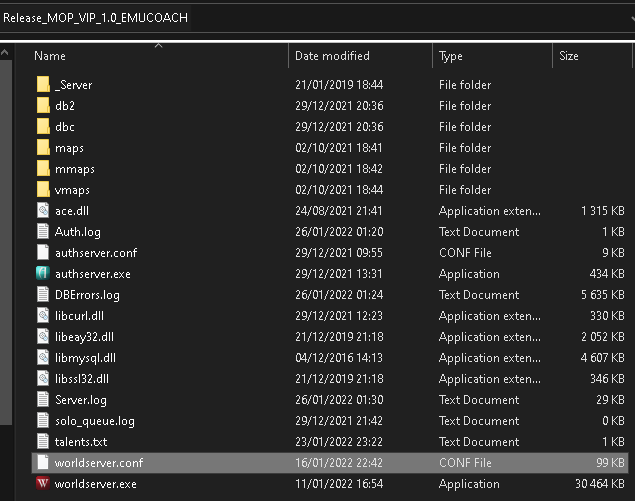
Task: Click the worldserver.conf file icon
Action: tap(43, 463)
